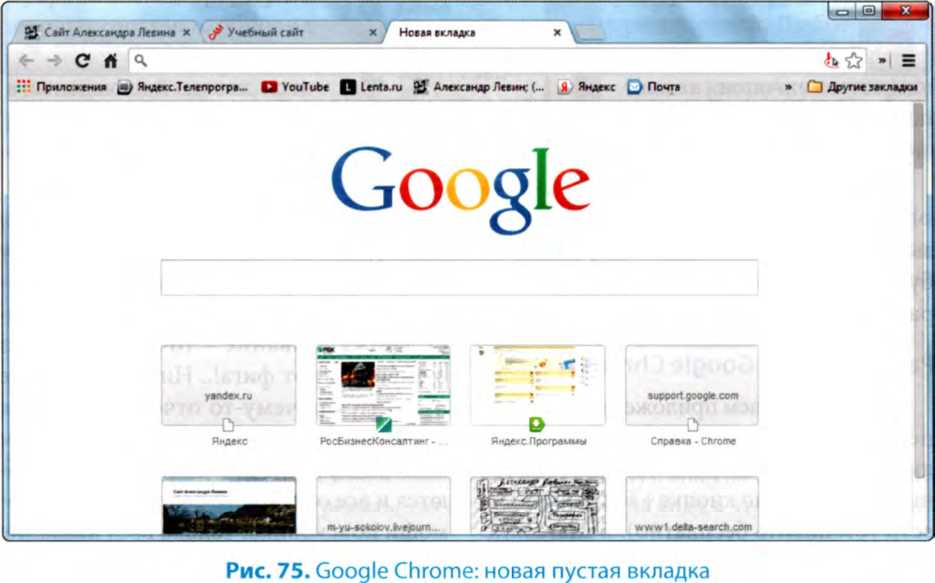Open the YouTube bookmark
935x583 pixels.
coord(295,87)
